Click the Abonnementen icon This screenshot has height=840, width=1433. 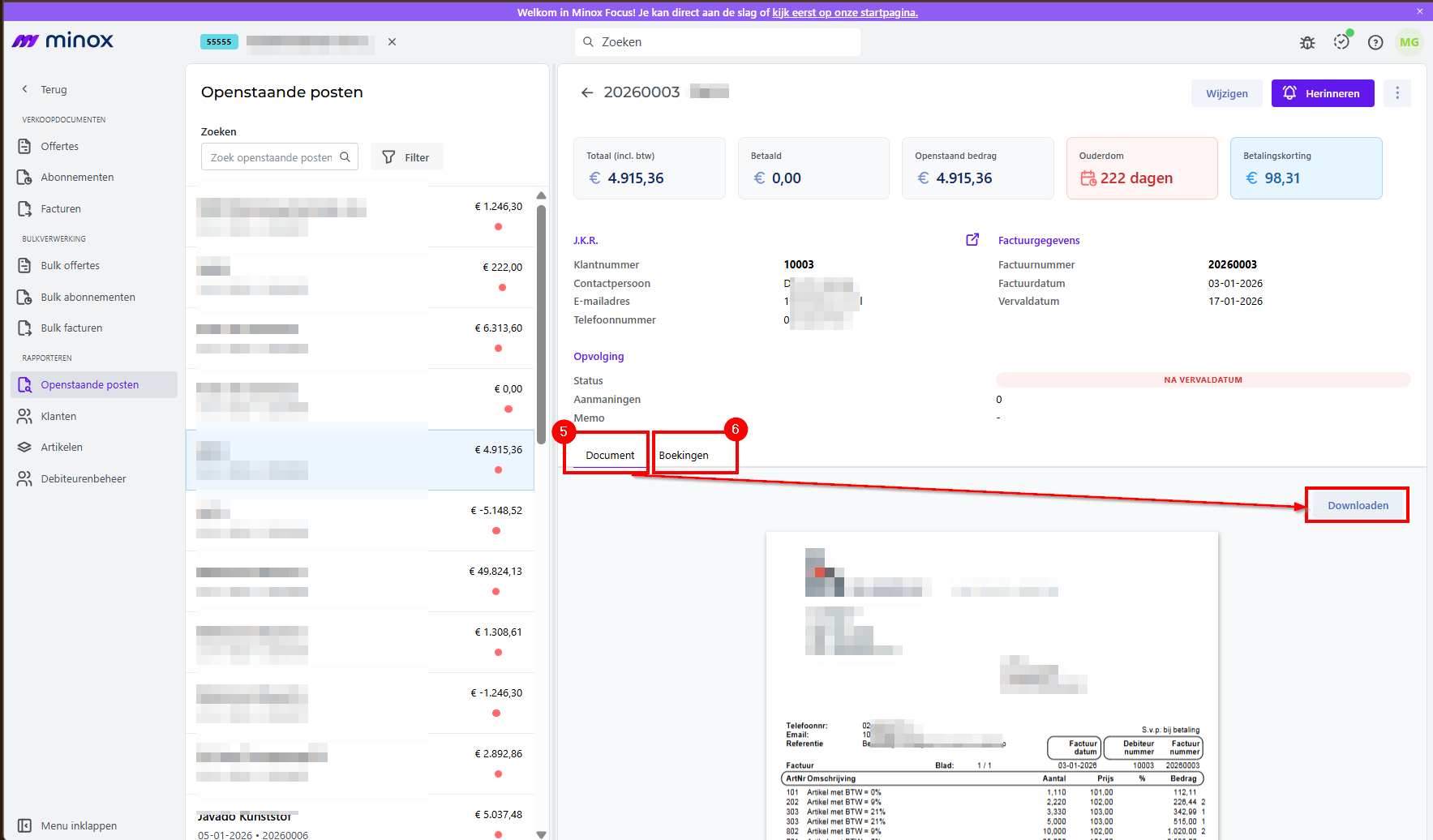25,177
